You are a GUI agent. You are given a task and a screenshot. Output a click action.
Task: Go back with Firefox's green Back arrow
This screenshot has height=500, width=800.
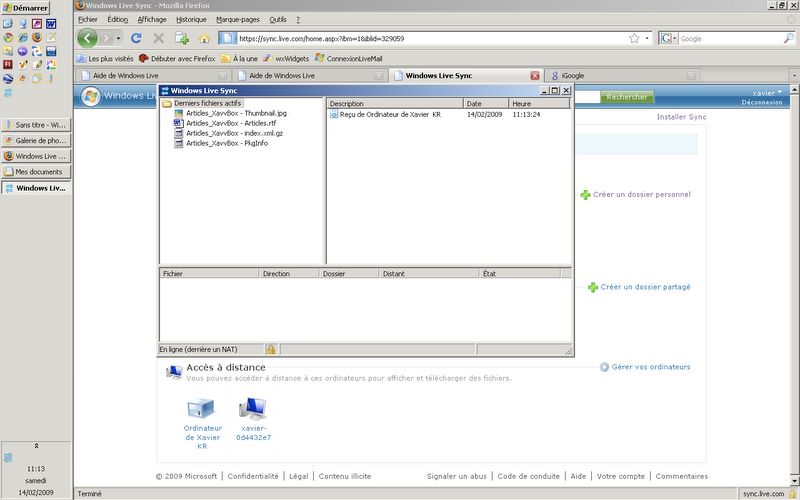pyautogui.click(x=87, y=38)
